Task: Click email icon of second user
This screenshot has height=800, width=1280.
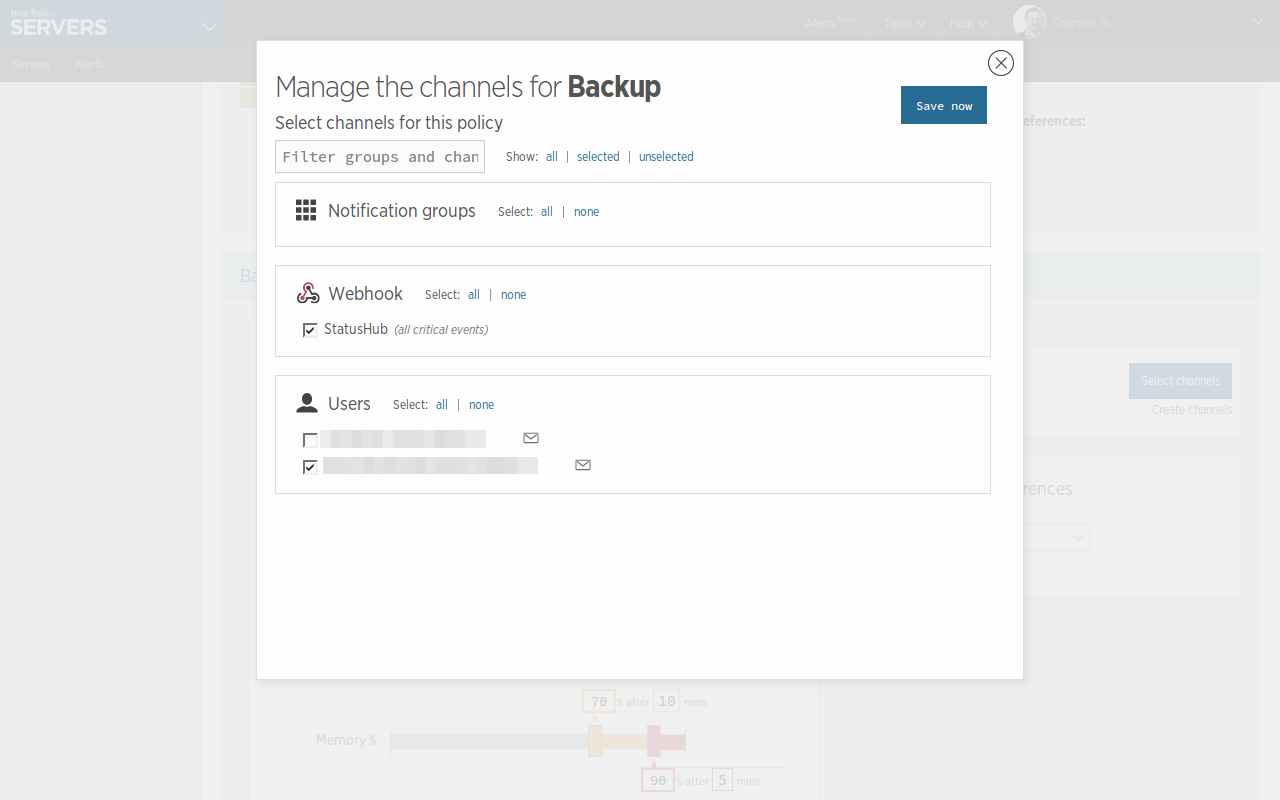Action: (x=583, y=465)
